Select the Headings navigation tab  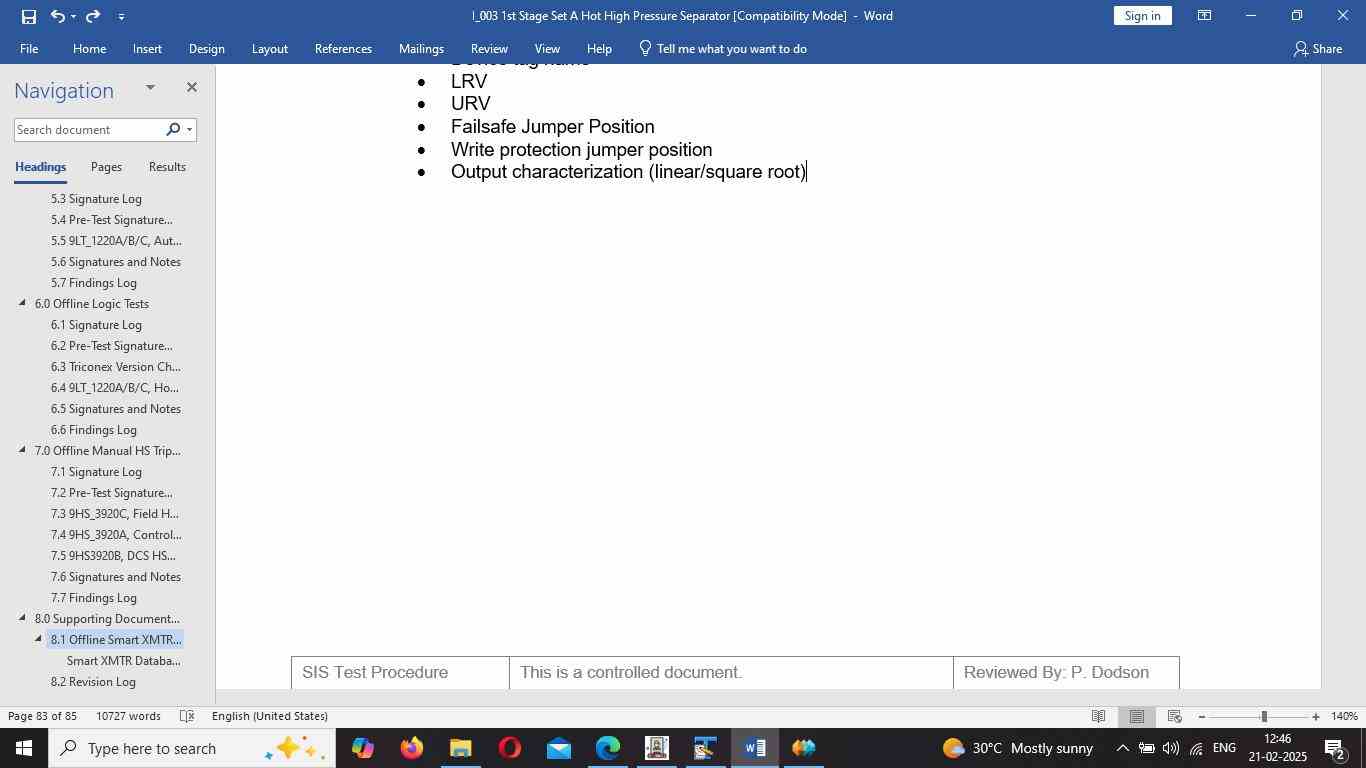point(40,167)
